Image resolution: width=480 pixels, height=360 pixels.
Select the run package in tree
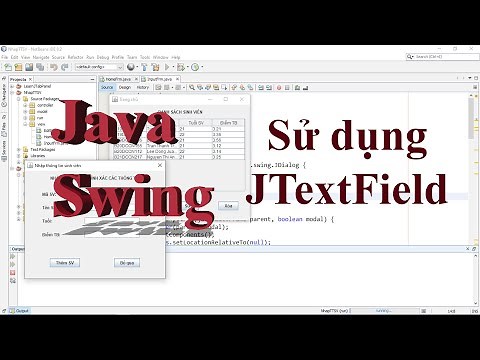40,118
